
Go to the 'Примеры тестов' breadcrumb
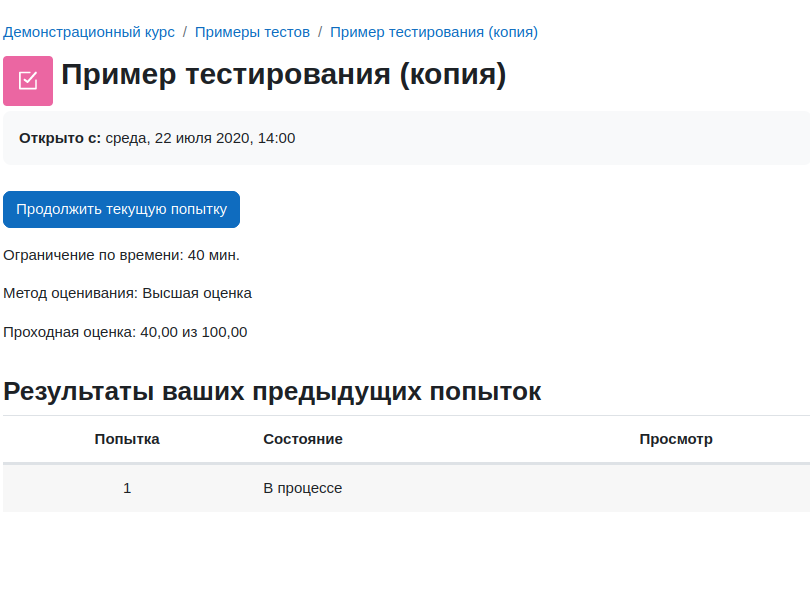[x=252, y=32]
